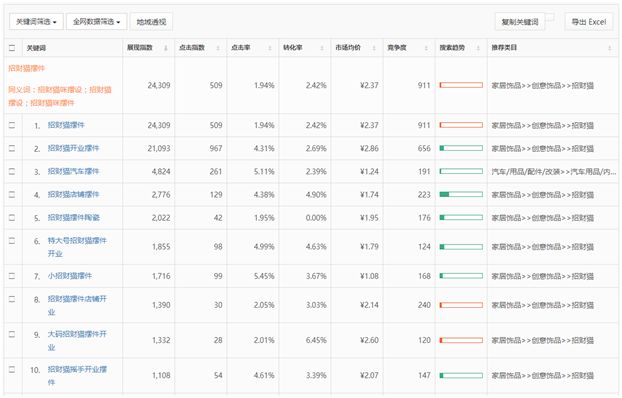This screenshot has height=398, width=622.
Task: Open the 招财猫摆件店铺开业 keyword link
Action: [x=77, y=305]
